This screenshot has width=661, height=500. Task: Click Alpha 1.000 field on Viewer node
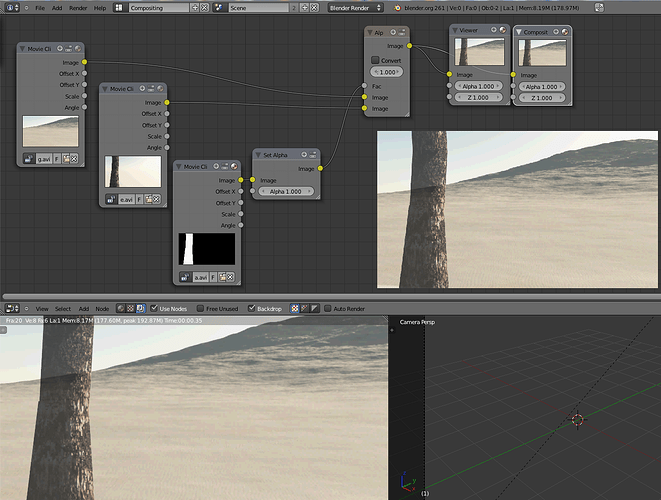[x=478, y=86]
